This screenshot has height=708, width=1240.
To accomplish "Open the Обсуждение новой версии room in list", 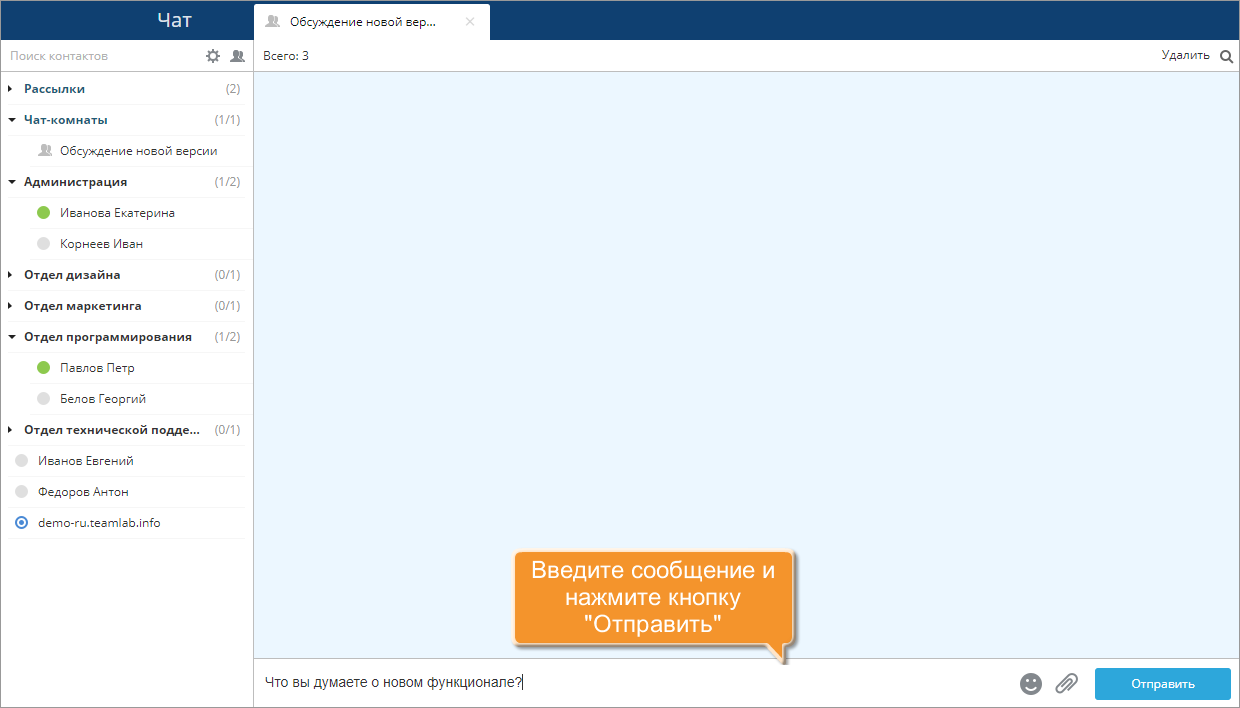I will 138,151.
